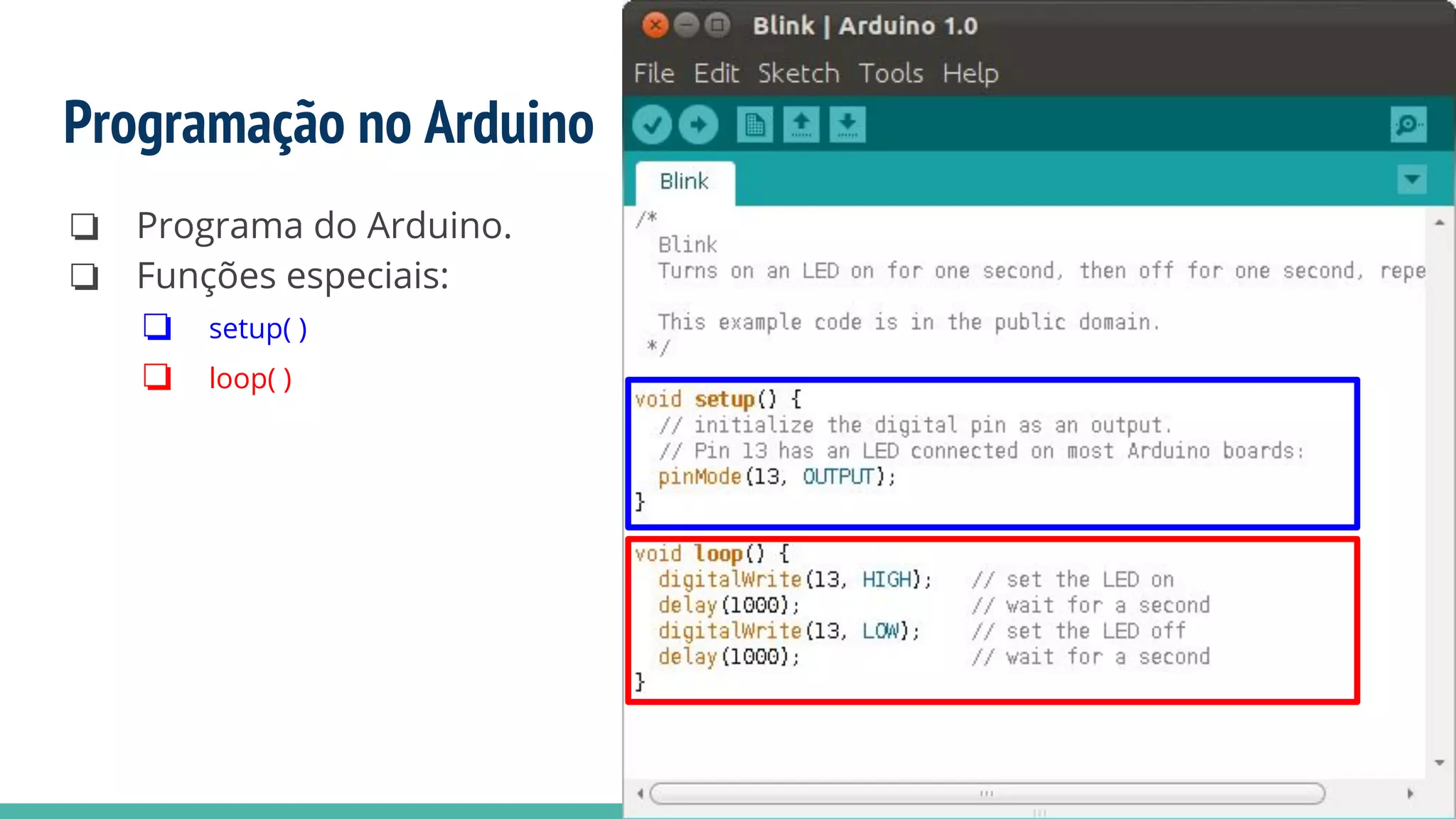Click the LOW constant in digitalWrite

click(x=881, y=631)
